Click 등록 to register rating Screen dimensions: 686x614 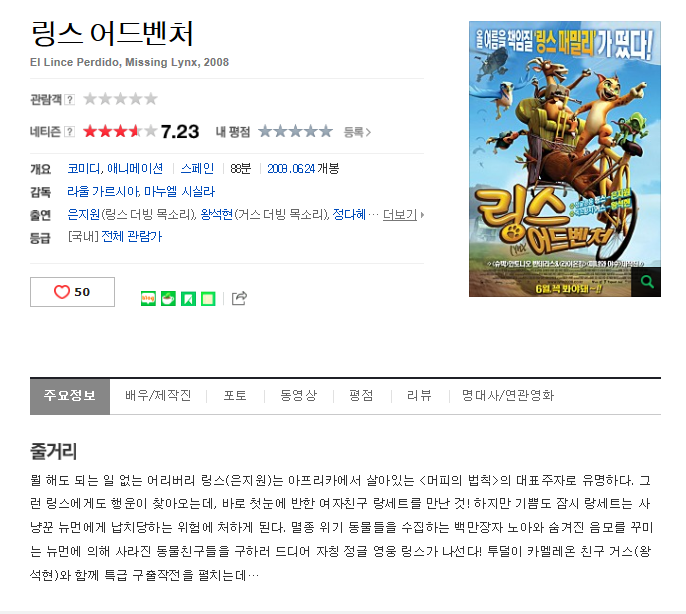tap(357, 132)
